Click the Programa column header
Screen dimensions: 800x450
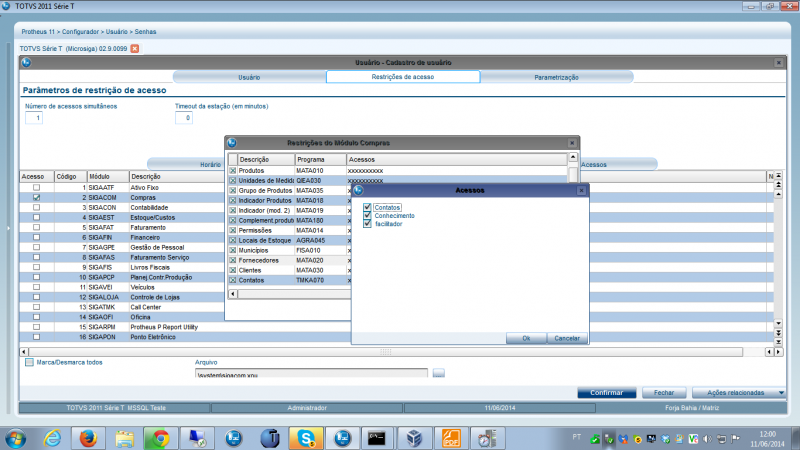tap(320, 160)
